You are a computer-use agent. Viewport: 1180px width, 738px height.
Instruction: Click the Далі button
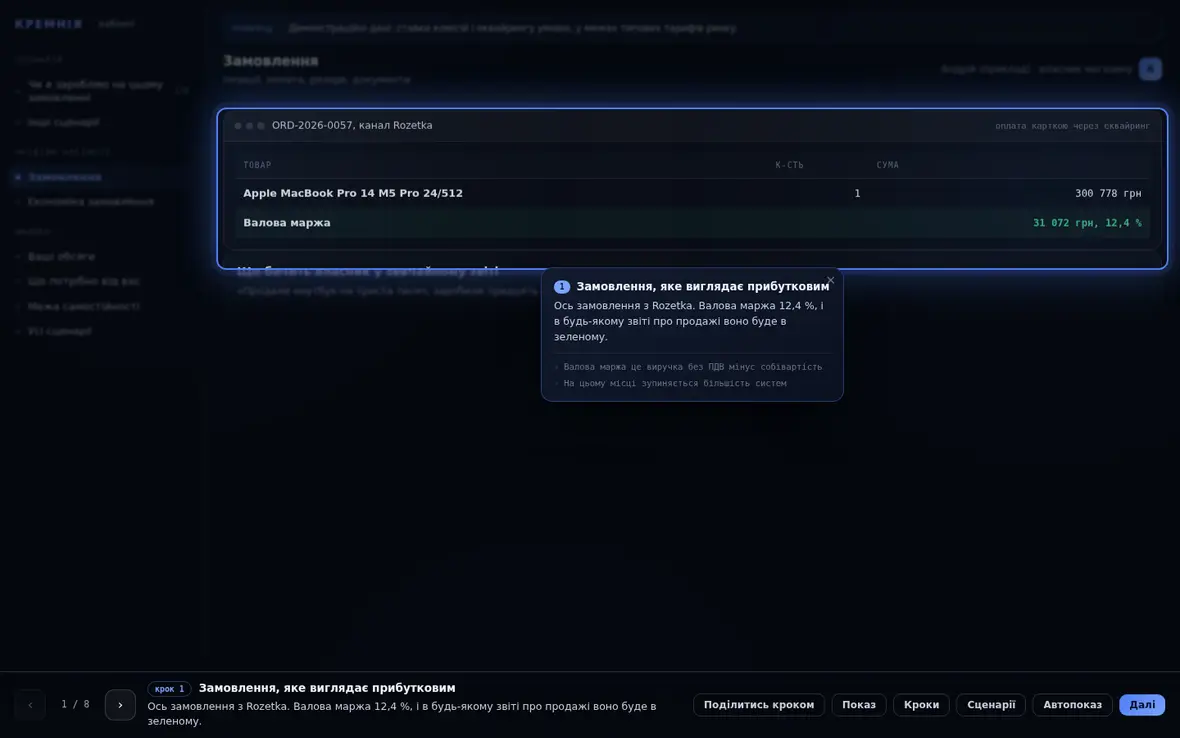[1142, 705]
